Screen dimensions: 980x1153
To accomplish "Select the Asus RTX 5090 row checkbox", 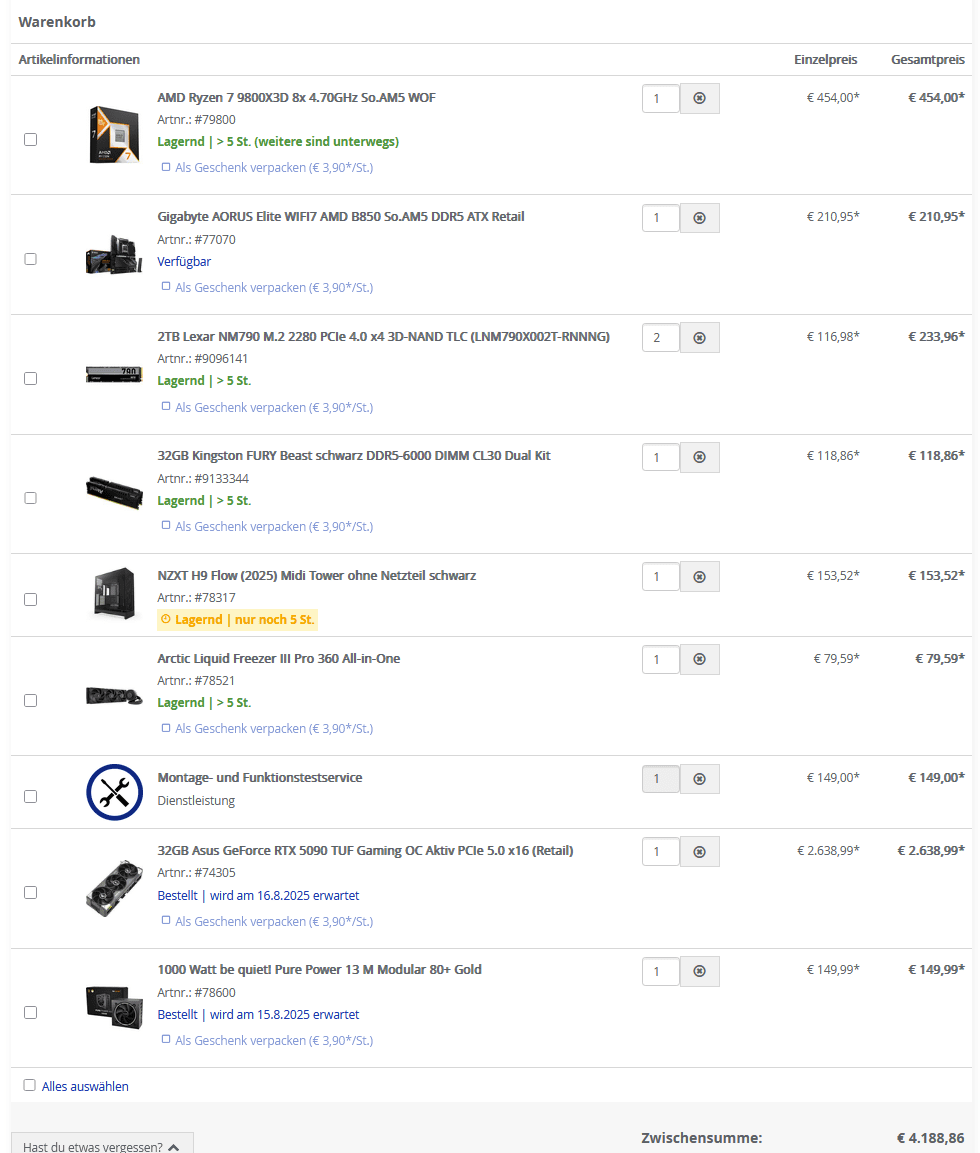I will click(30, 893).
